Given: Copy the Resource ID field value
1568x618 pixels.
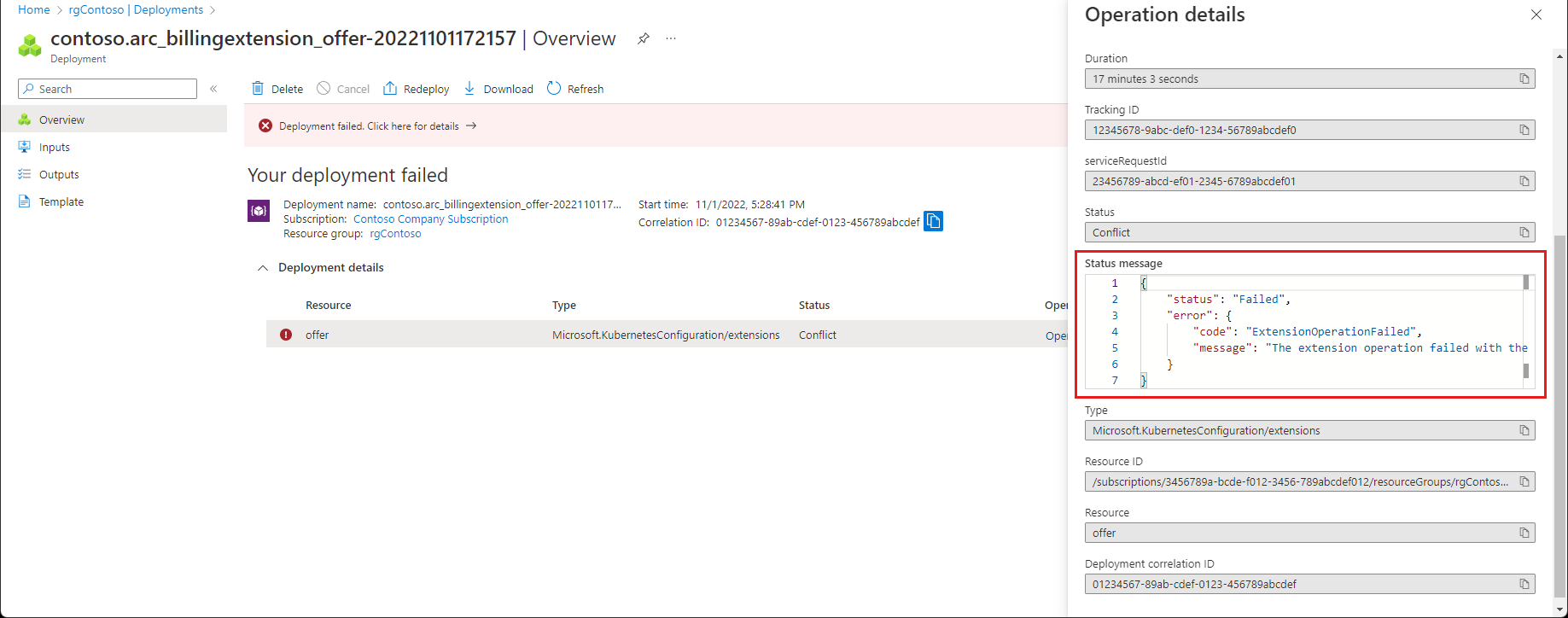Looking at the screenshot, I should [x=1524, y=482].
